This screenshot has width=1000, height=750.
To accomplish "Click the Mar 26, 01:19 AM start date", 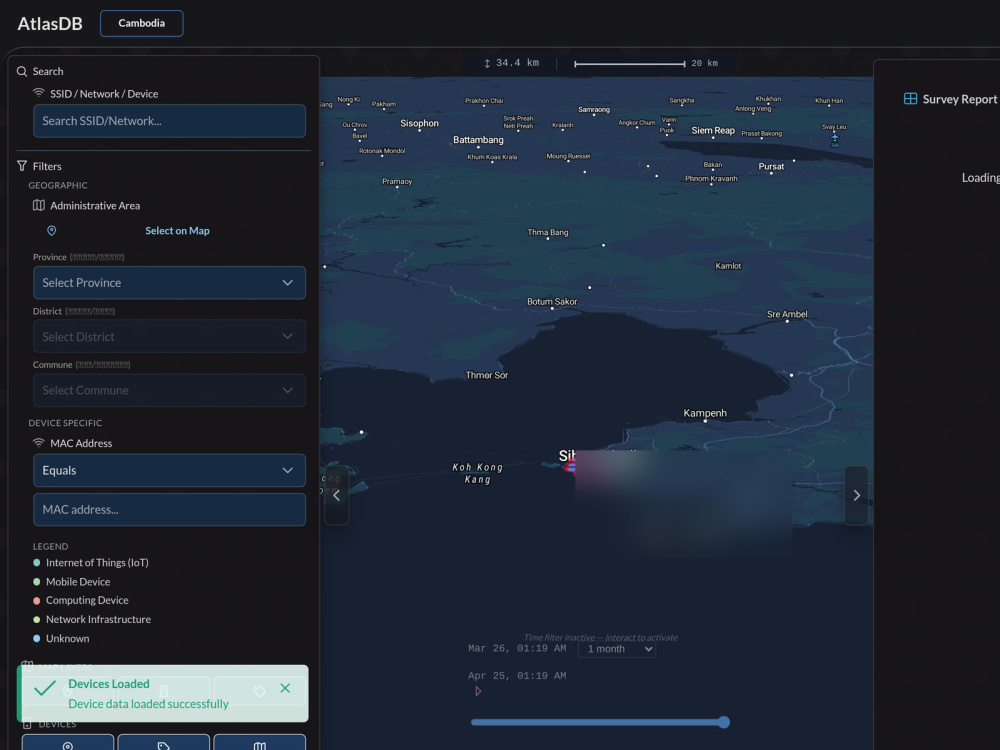I will point(517,649).
